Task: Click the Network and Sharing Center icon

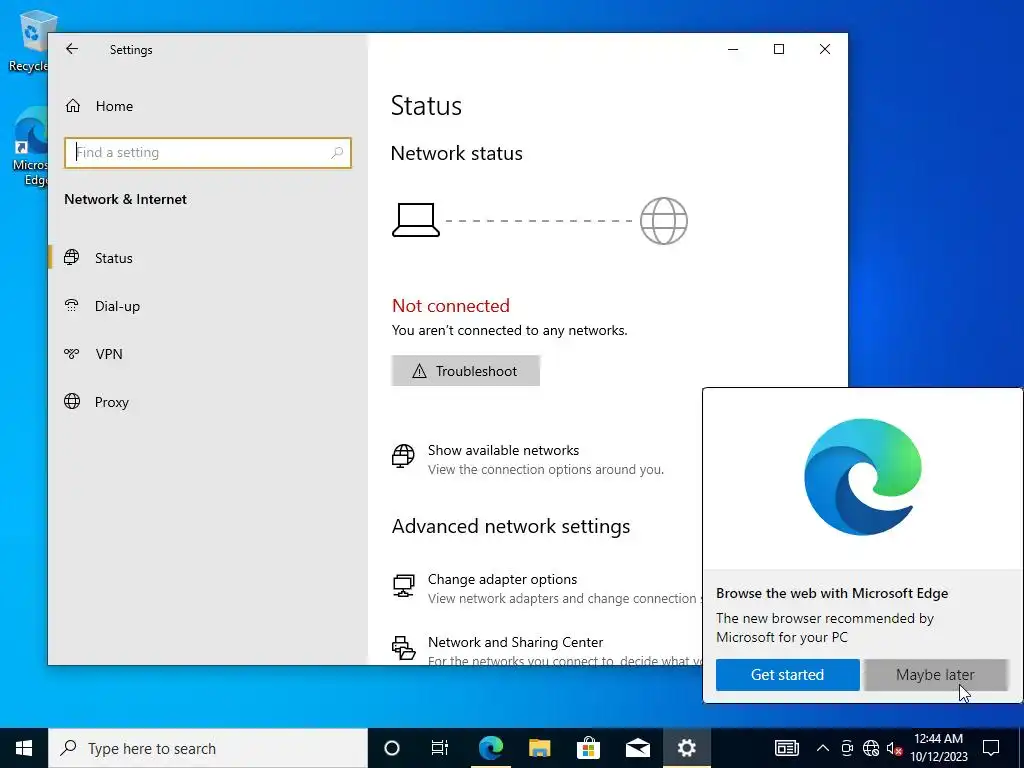Action: tap(403, 648)
